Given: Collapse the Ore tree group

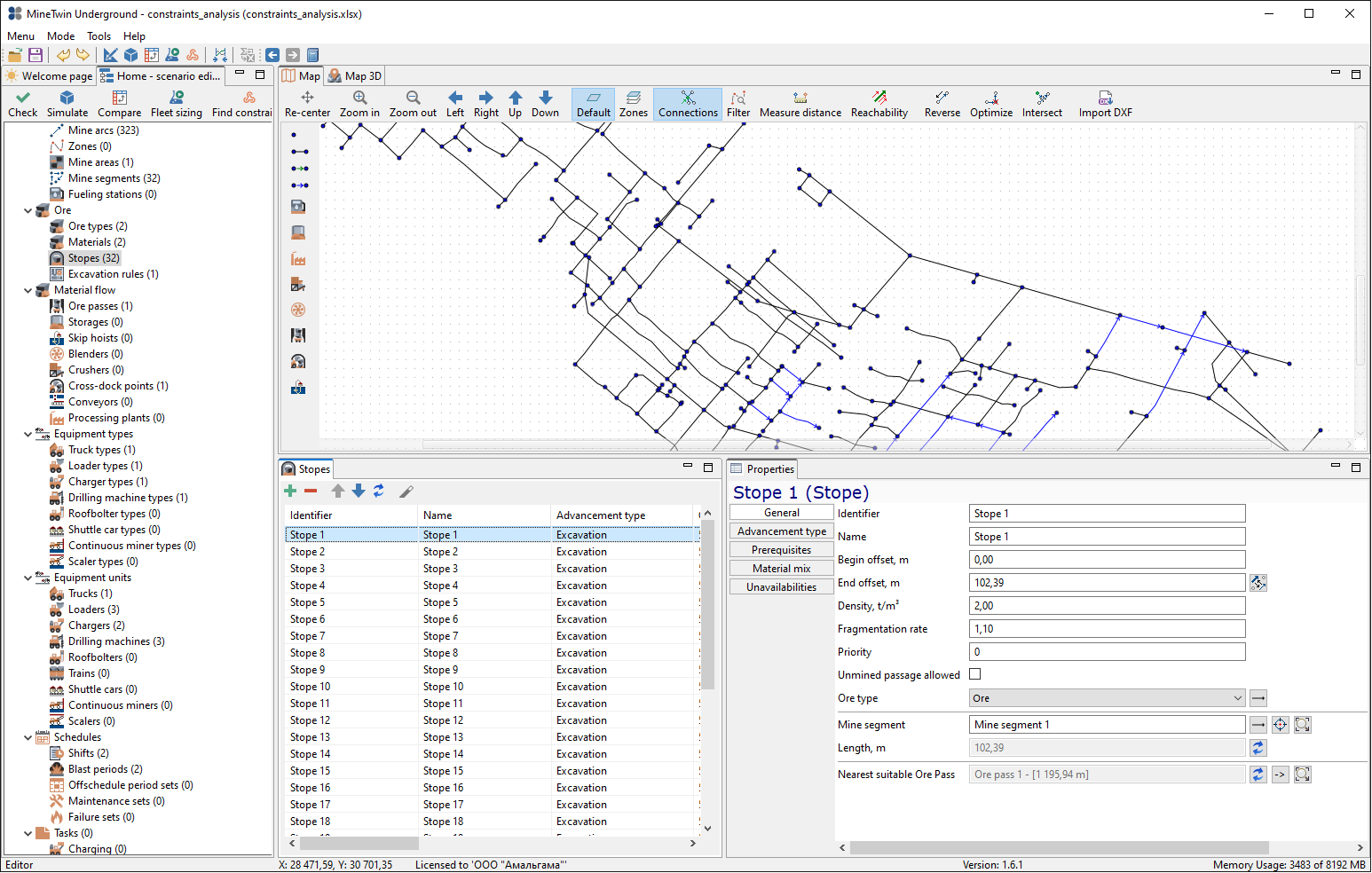Looking at the screenshot, I should tap(28, 210).
